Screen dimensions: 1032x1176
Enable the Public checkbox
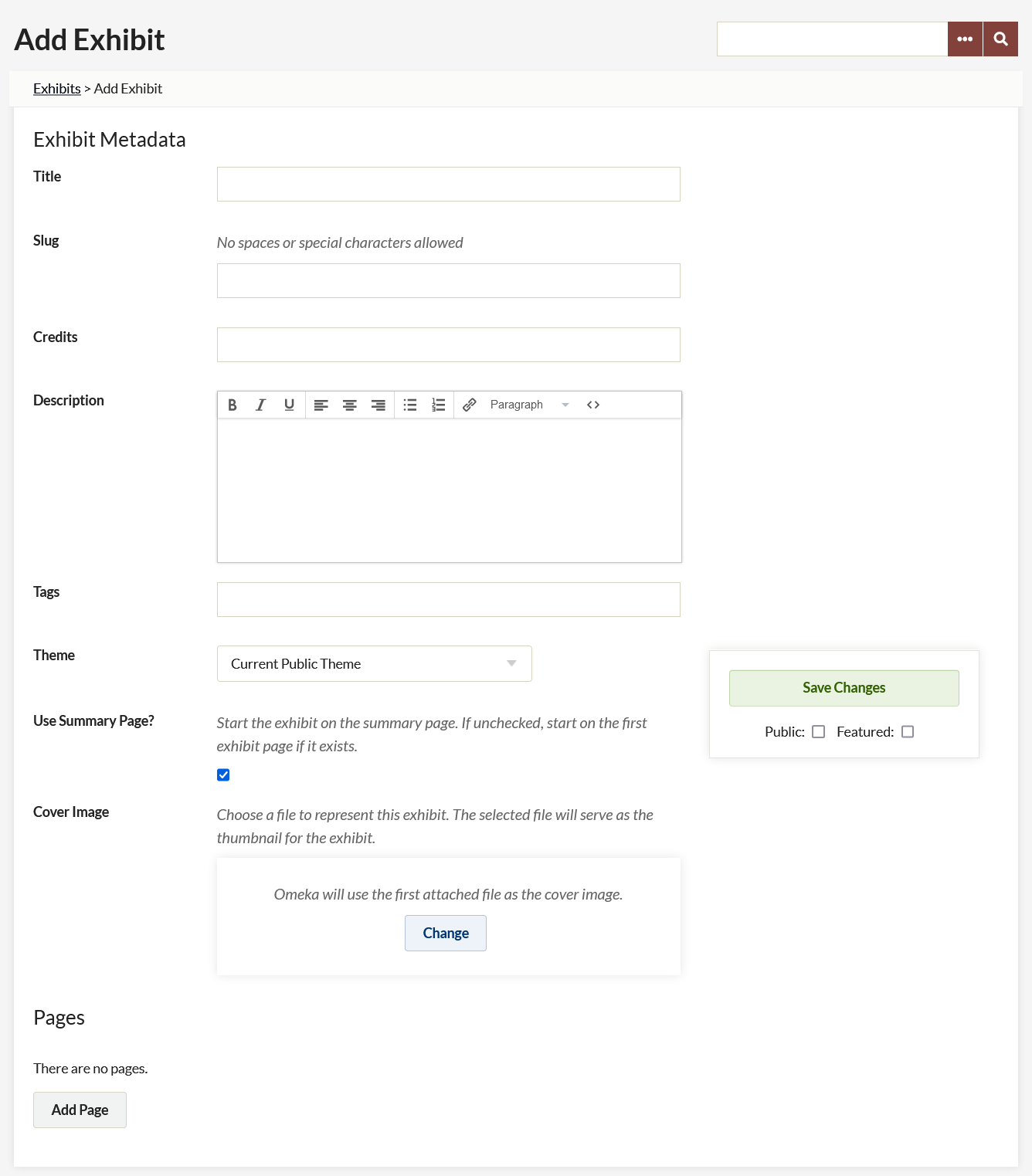coord(819,732)
